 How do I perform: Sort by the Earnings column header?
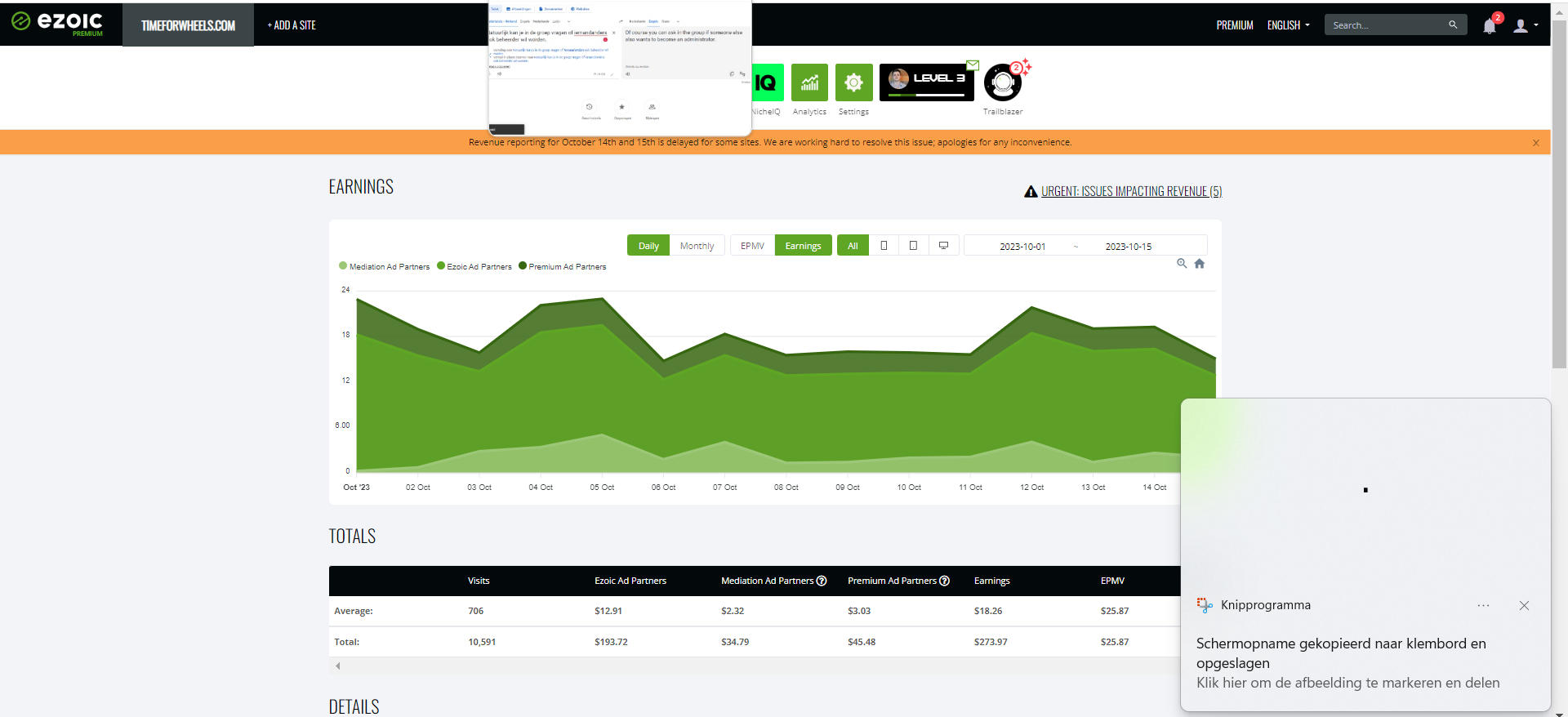tap(991, 581)
